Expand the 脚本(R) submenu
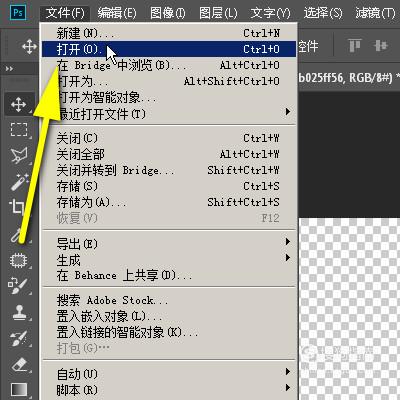Screen dimensions: 400x400 click(169, 390)
